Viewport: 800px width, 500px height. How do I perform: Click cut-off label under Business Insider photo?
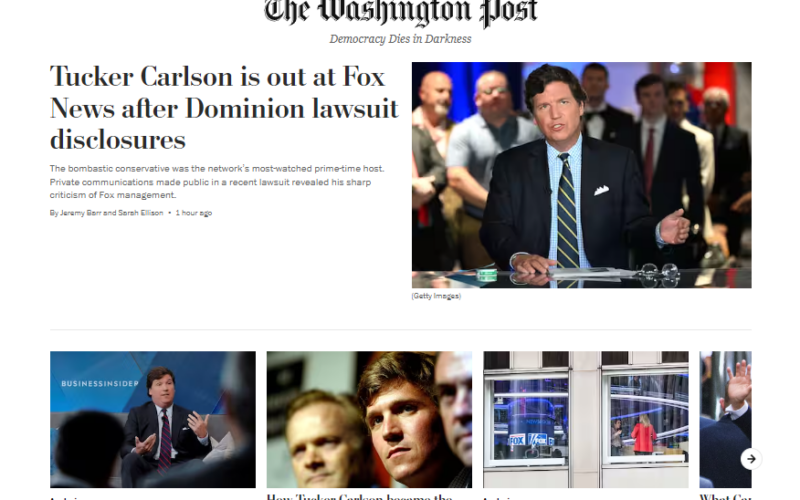(x=64, y=498)
